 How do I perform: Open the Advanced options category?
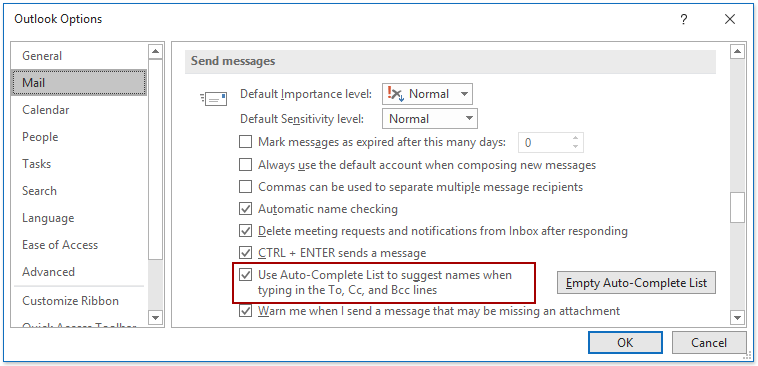pyautogui.click(x=48, y=272)
